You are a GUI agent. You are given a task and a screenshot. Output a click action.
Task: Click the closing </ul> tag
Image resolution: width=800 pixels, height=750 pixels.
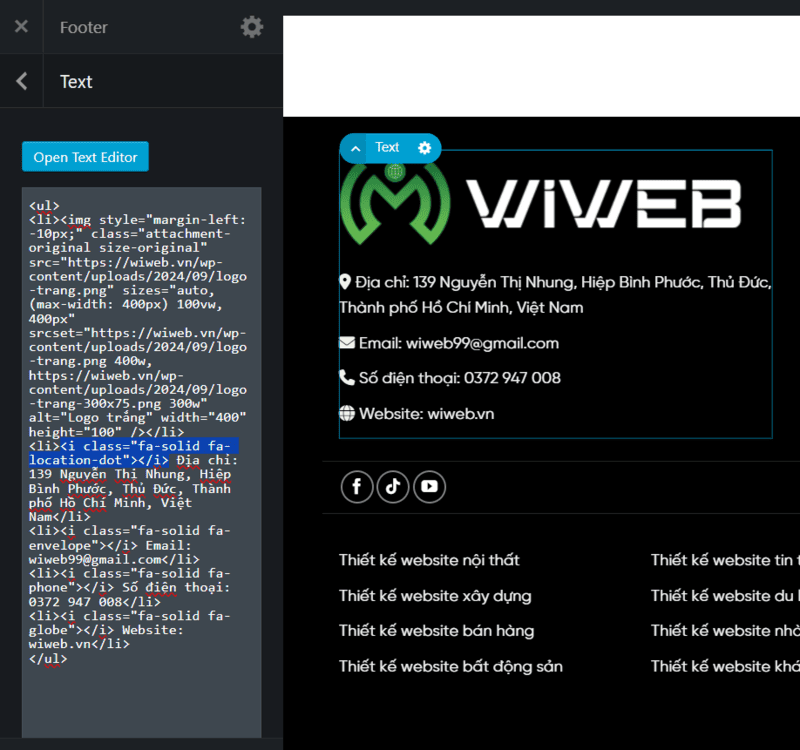coord(48,659)
